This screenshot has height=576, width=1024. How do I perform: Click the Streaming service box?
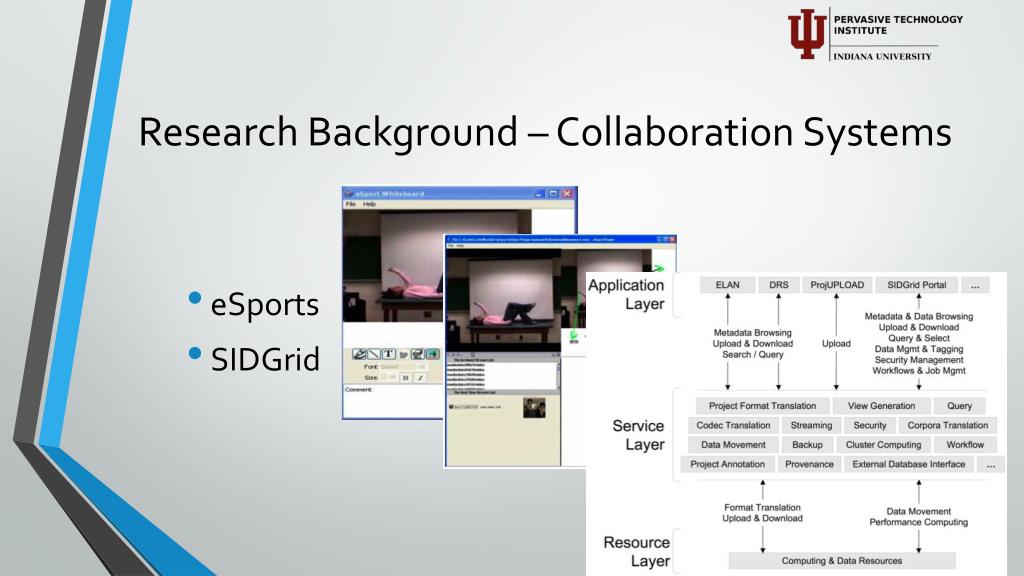[x=811, y=425]
